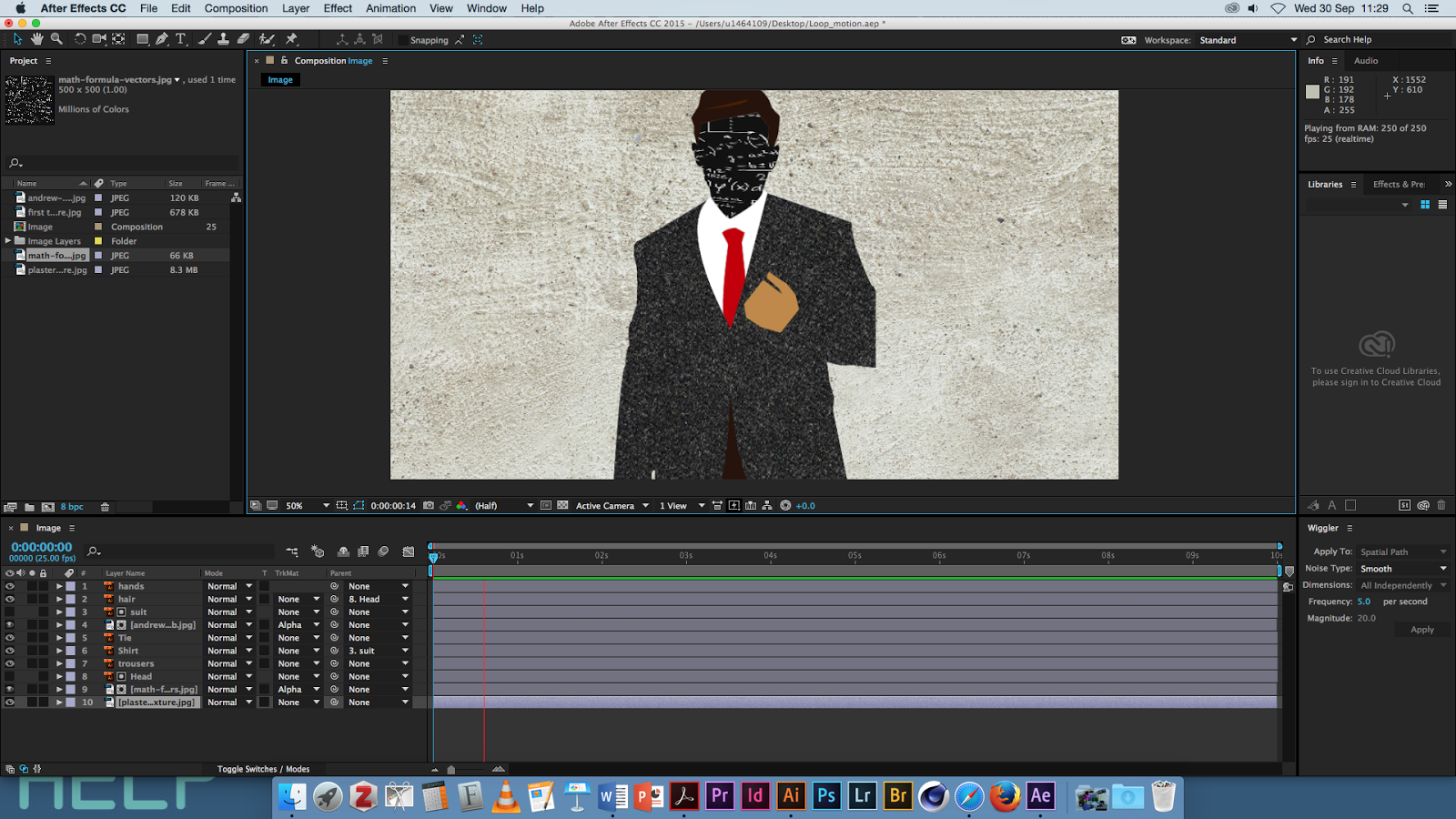Click Apply in the Wiggler panel
The image size is (1456, 819).
pyautogui.click(x=1421, y=630)
